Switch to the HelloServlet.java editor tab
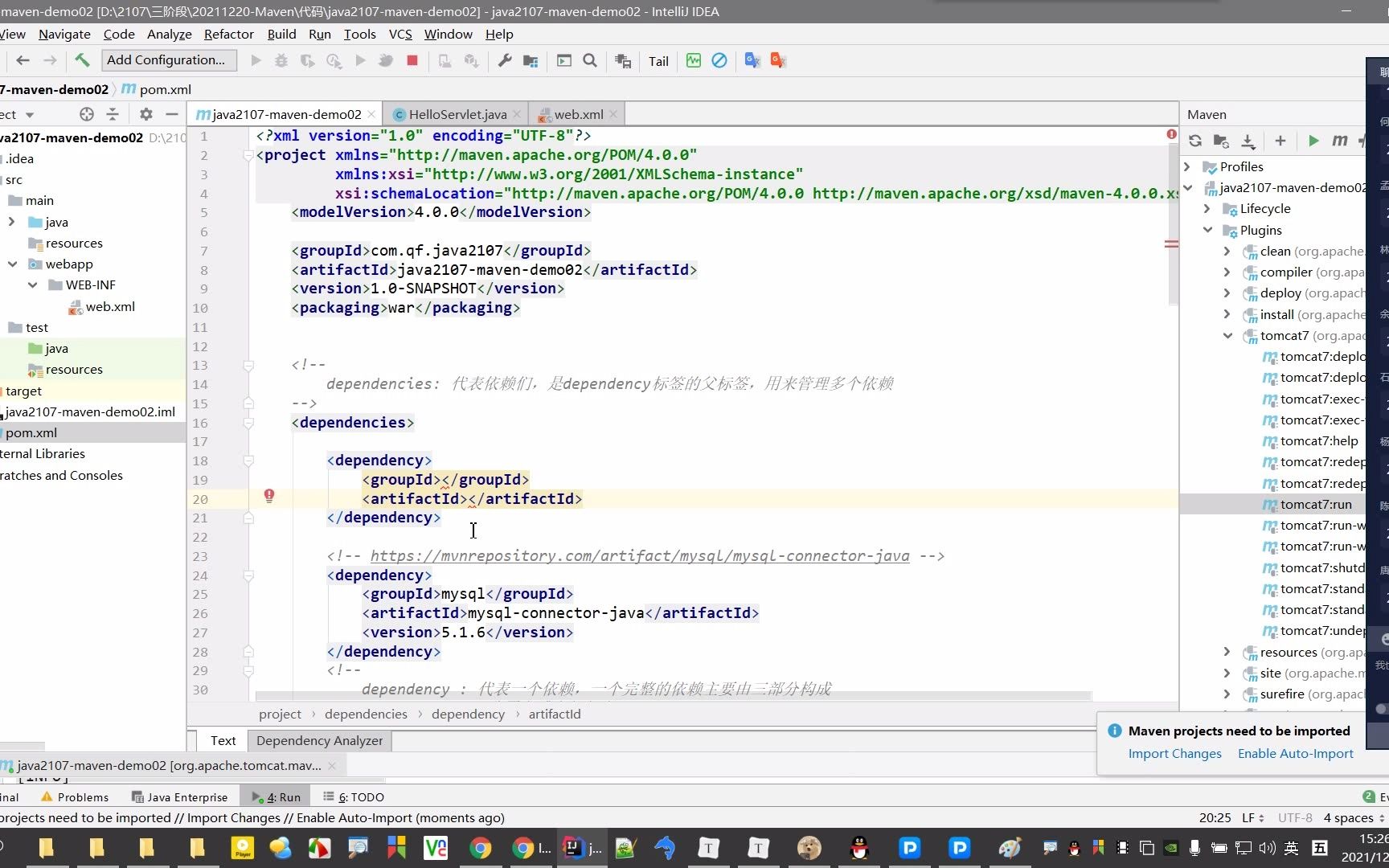 point(457,114)
